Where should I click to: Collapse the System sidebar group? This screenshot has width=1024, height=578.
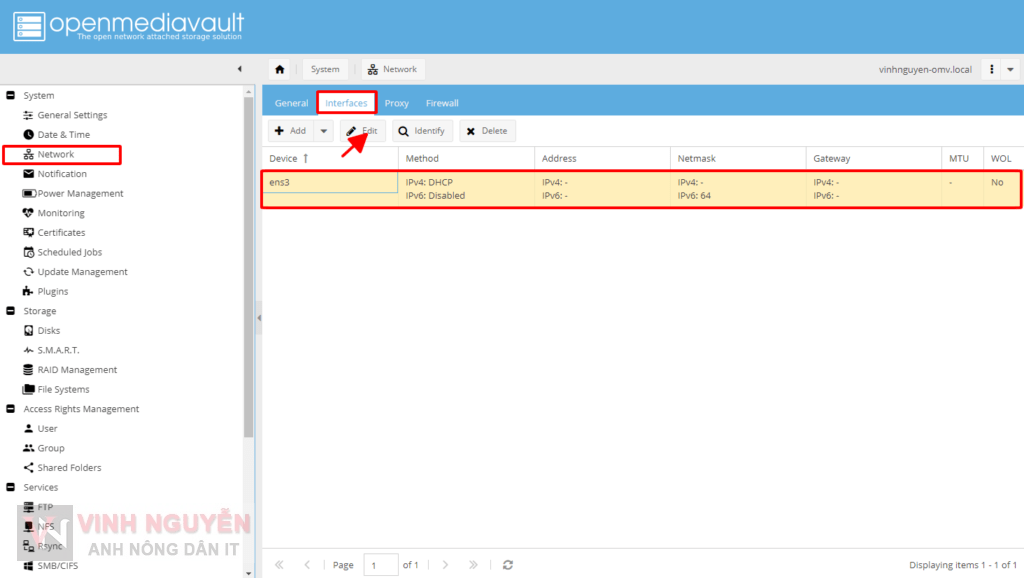click(12, 95)
